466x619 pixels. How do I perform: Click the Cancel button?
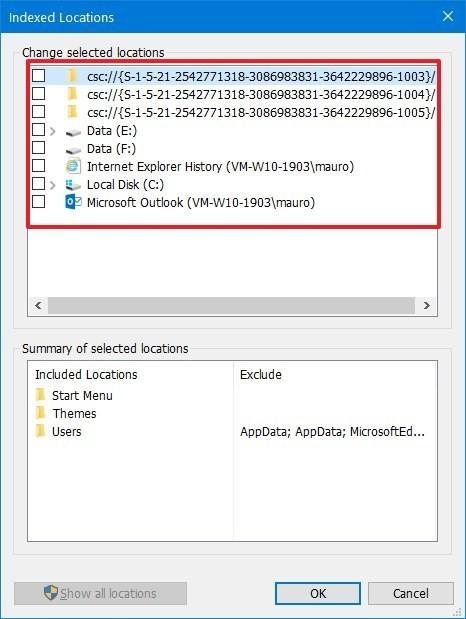[411, 593]
